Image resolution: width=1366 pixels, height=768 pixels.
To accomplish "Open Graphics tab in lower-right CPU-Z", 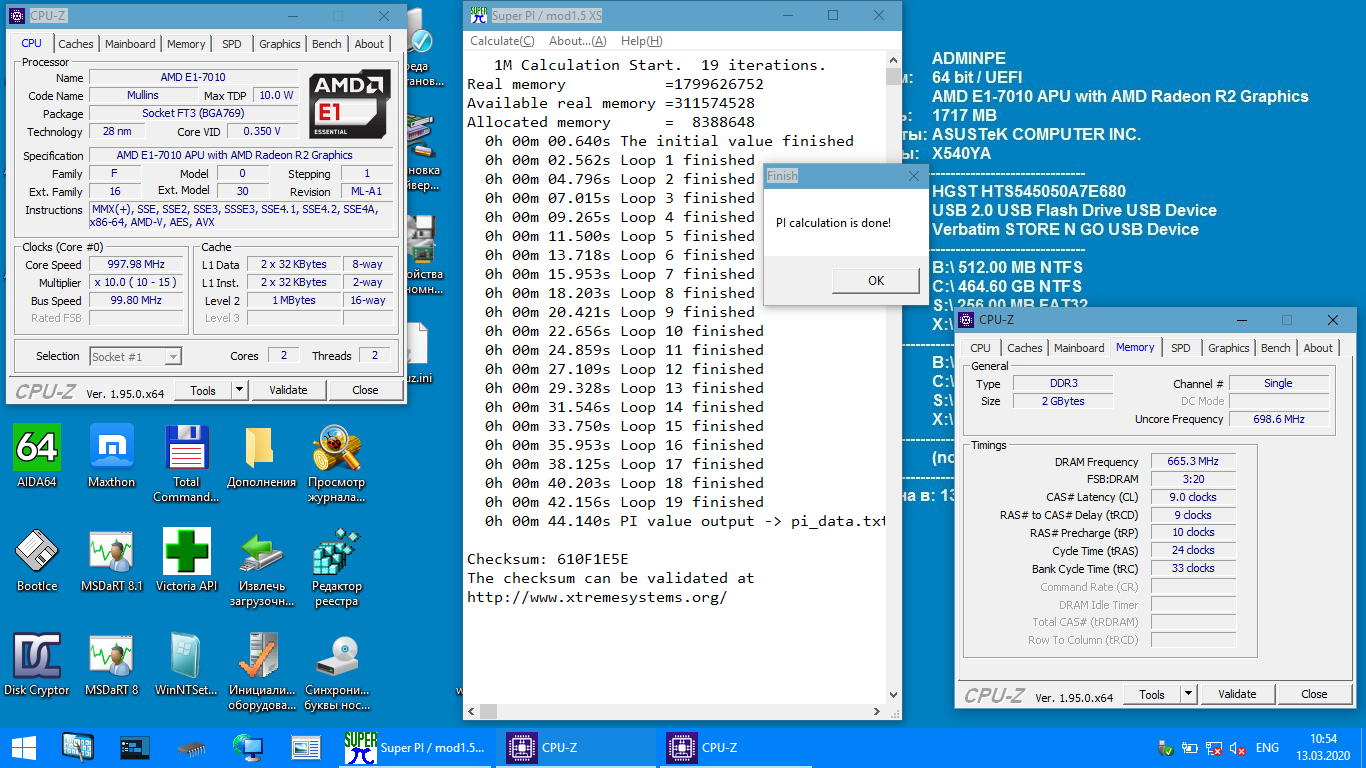I will pyautogui.click(x=1229, y=348).
